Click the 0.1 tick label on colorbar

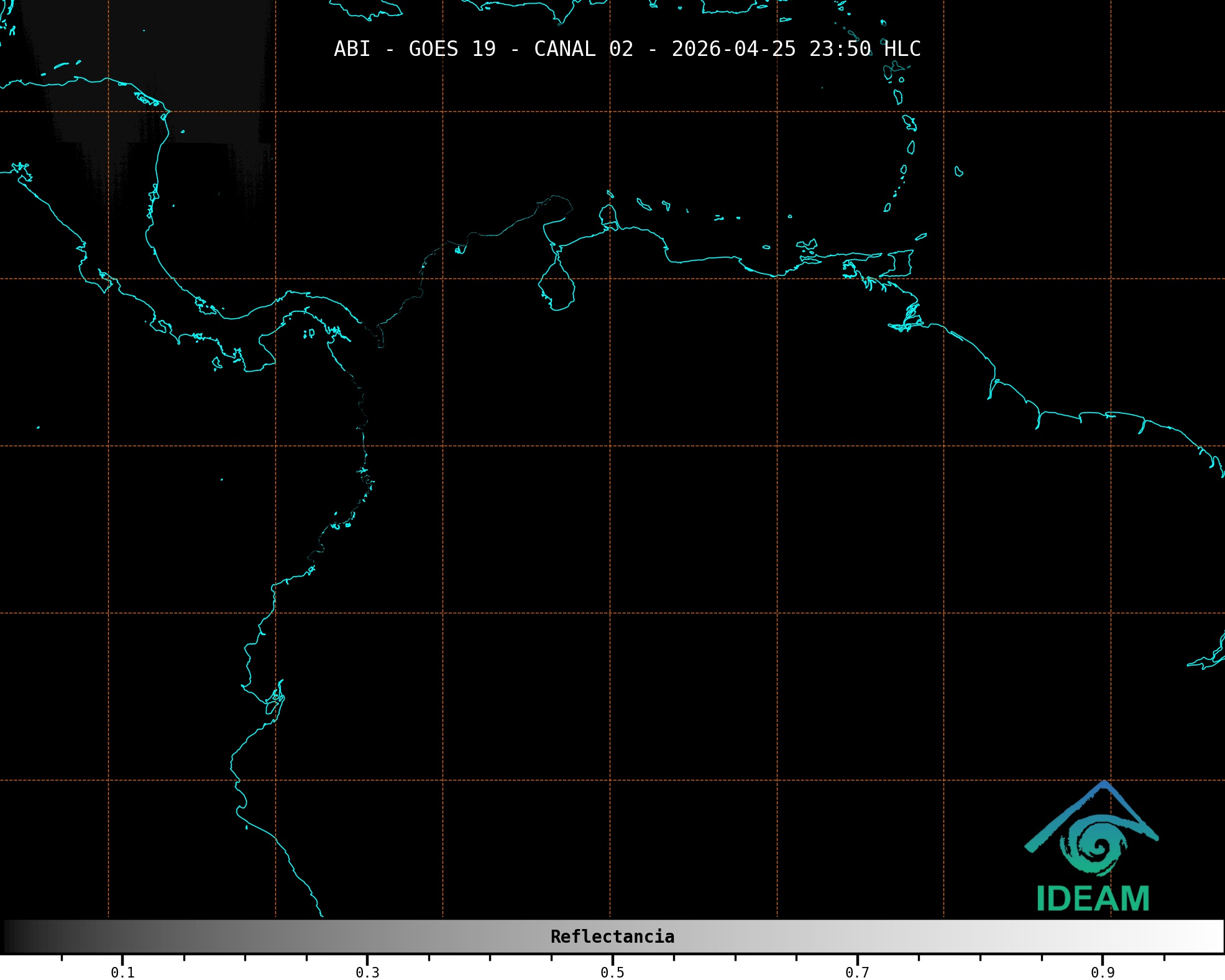[122, 973]
